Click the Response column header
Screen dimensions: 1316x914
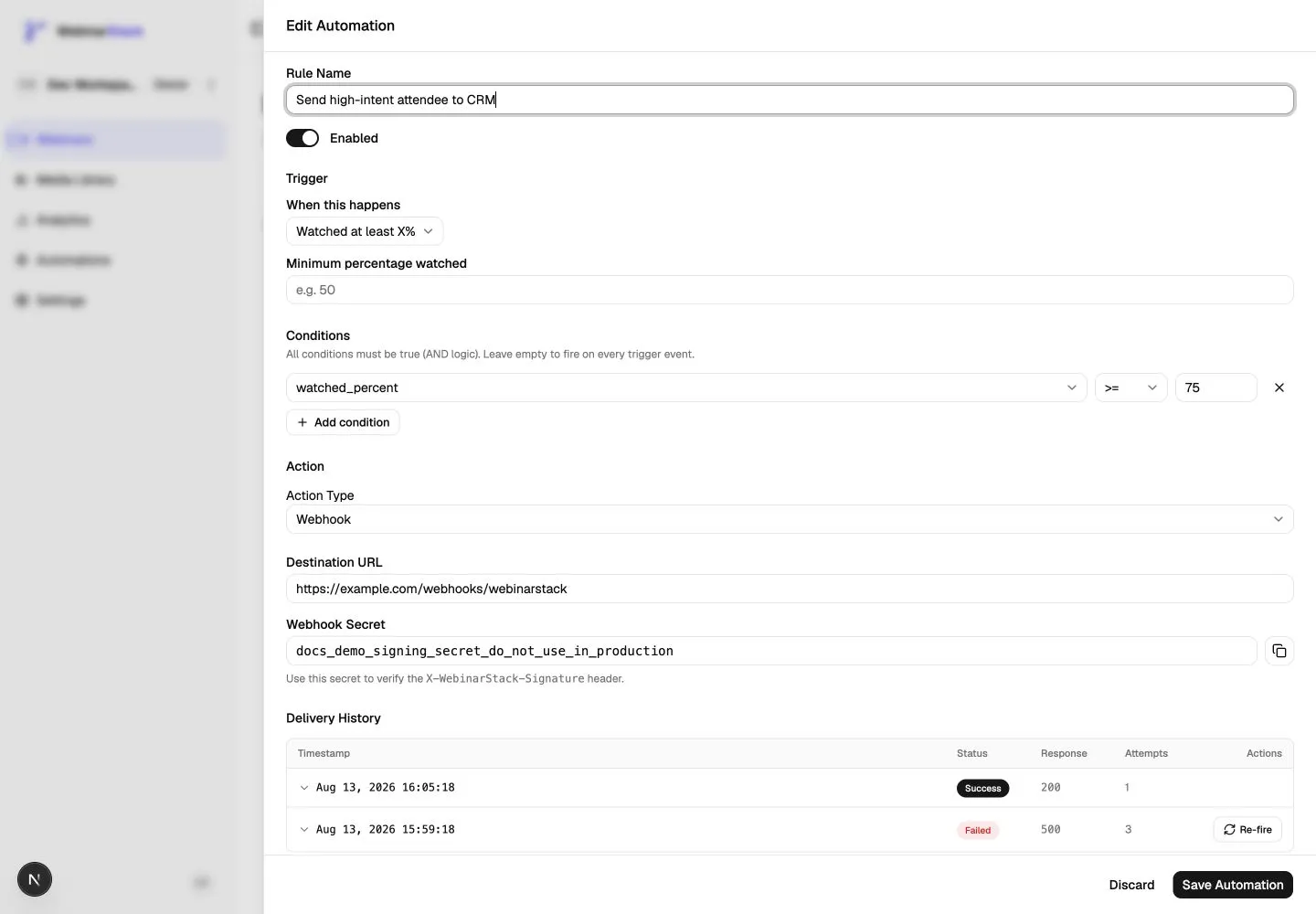click(1064, 753)
